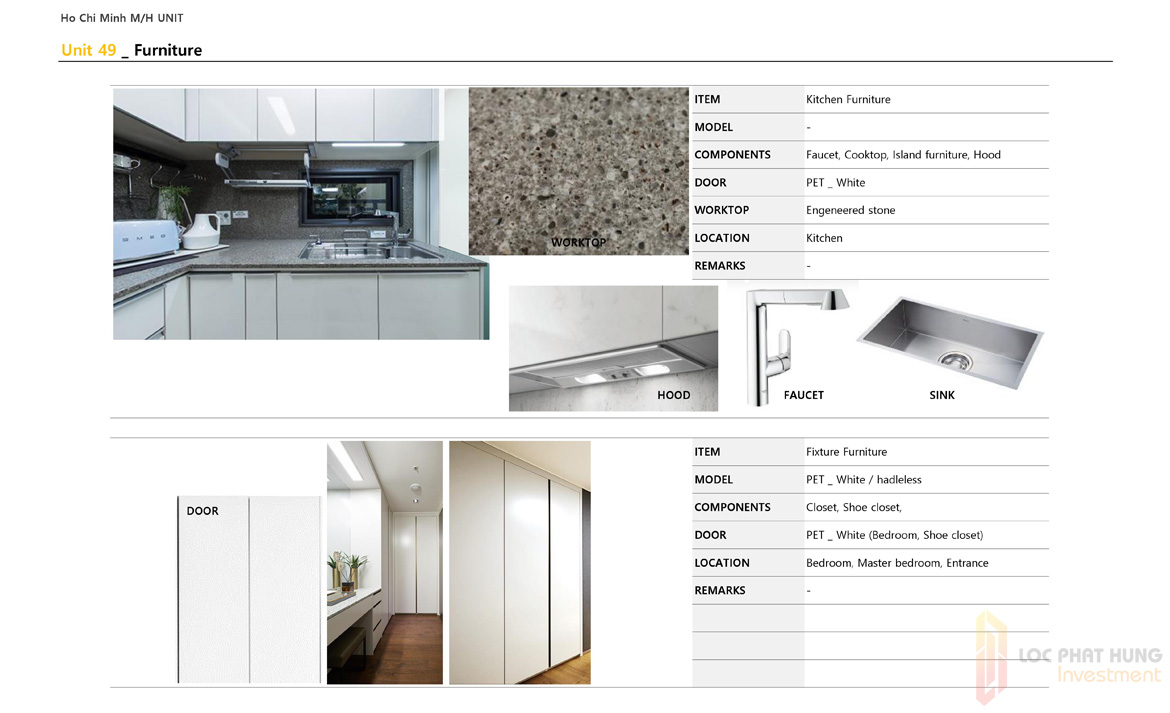
Task: Click the WORKTOP row label in kitchen table
Action: click(x=721, y=210)
